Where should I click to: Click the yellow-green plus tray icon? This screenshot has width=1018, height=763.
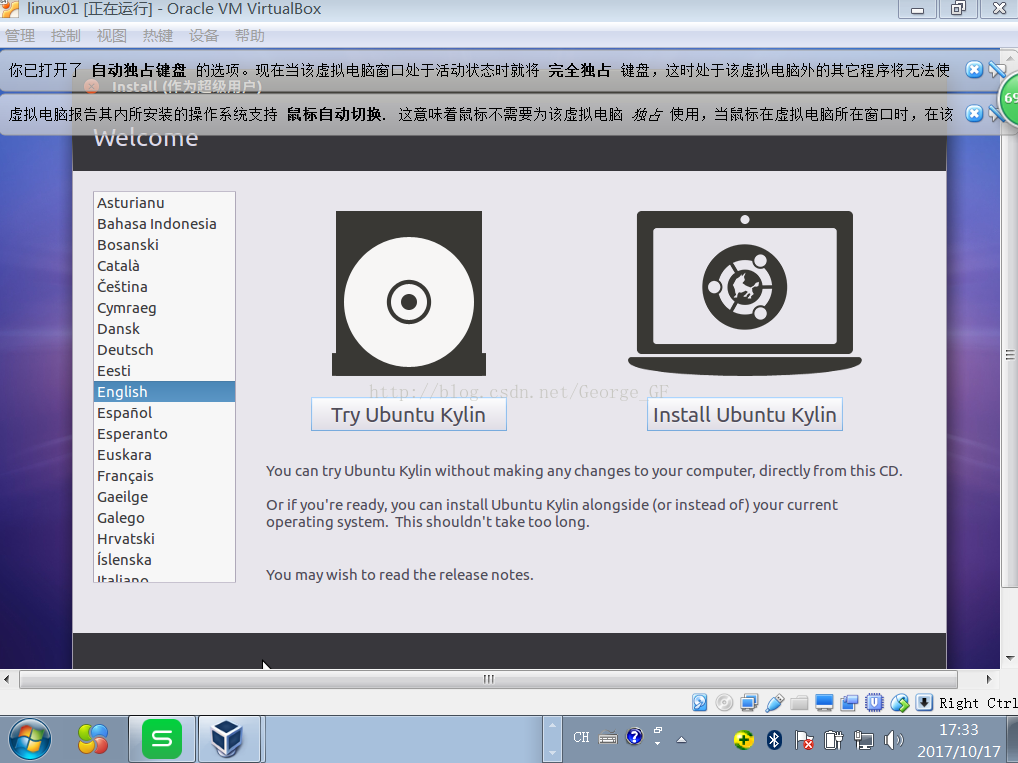744,740
